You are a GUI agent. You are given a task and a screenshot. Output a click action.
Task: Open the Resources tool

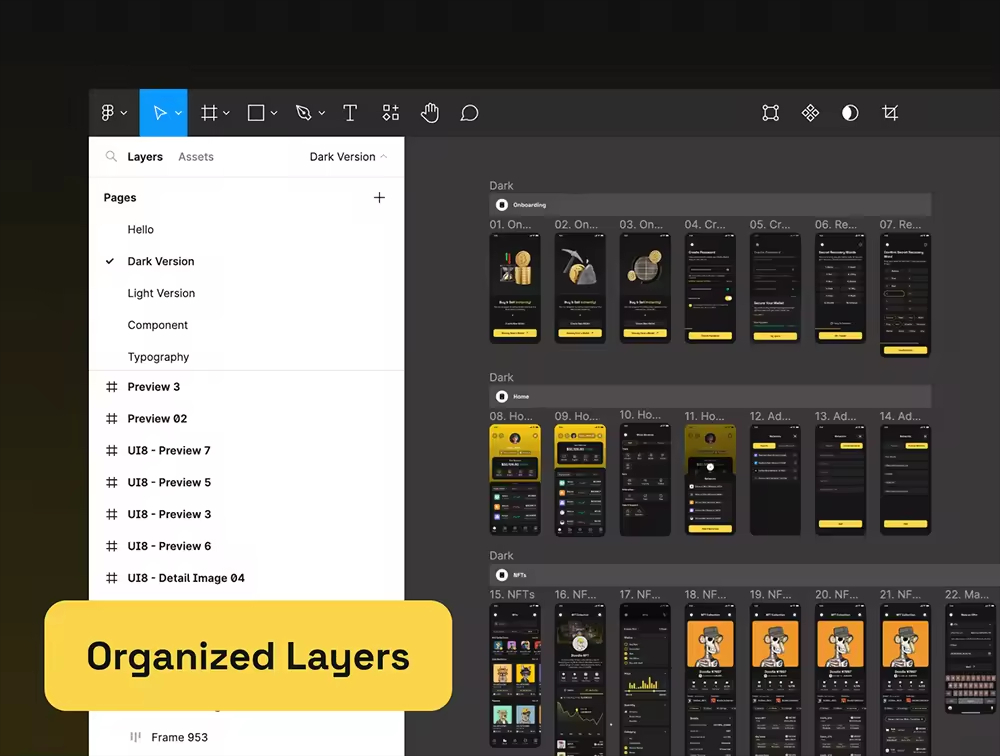click(x=391, y=113)
